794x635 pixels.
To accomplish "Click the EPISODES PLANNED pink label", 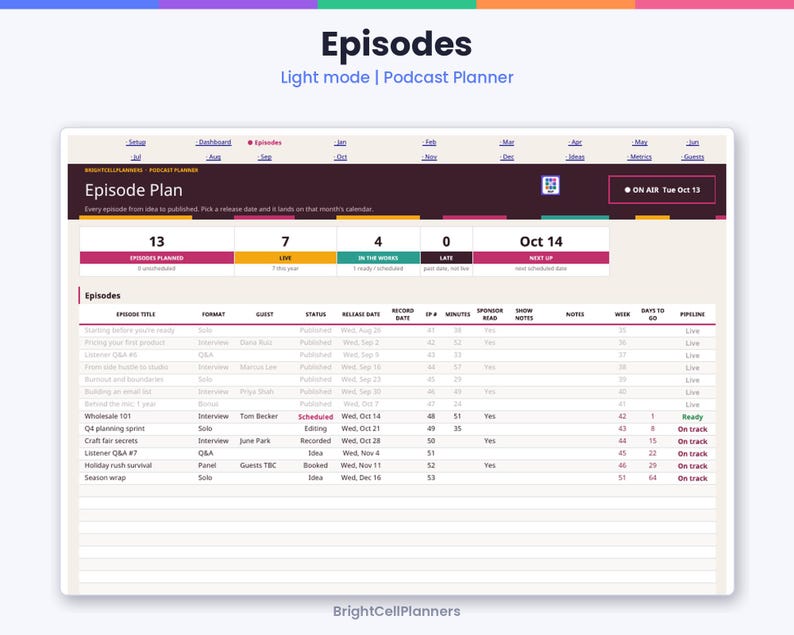I will 156,258.
